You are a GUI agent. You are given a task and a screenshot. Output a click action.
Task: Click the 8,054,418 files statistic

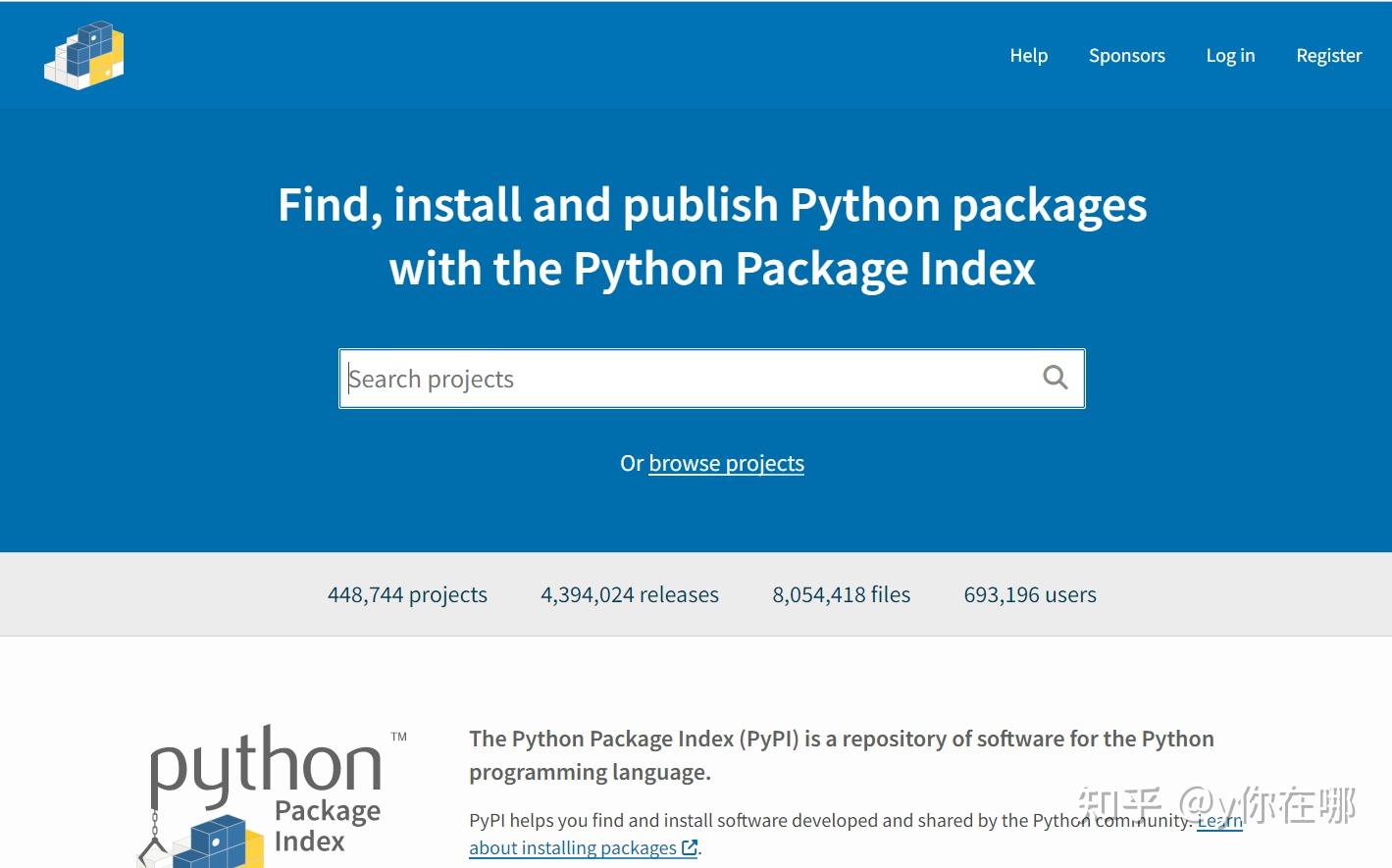pyautogui.click(x=842, y=594)
